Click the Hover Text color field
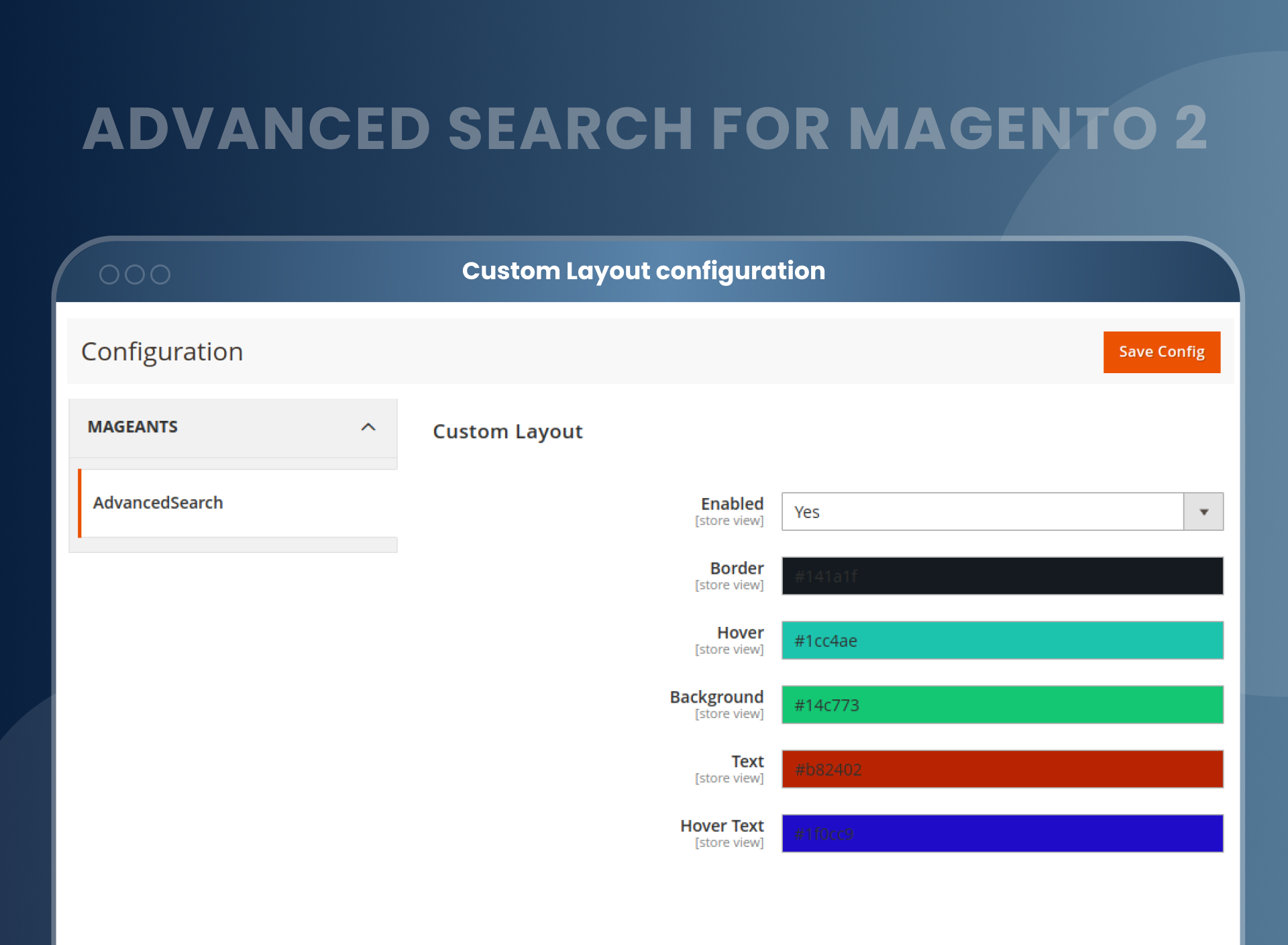The width and height of the screenshot is (1288, 945). click(x=1002, y=834)
